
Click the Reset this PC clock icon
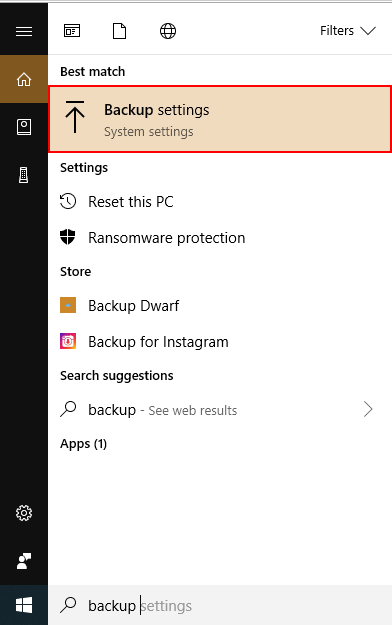68,201
